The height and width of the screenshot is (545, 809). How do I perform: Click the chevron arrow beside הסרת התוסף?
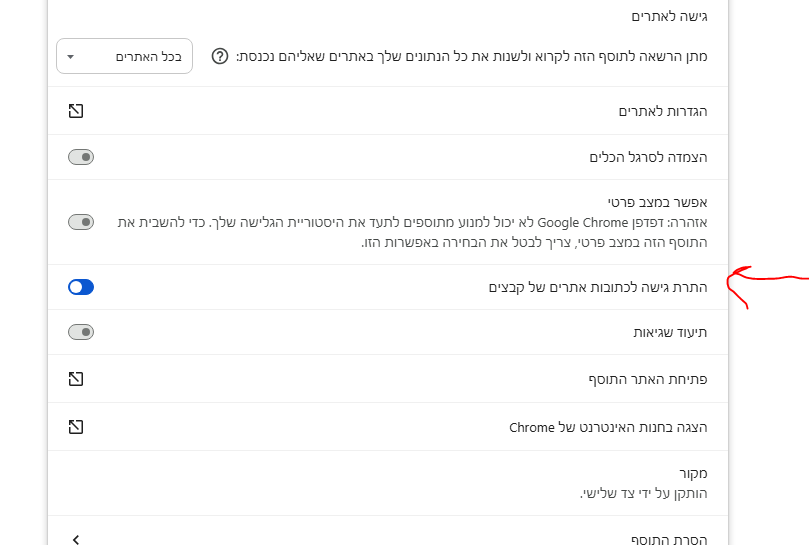76,539
